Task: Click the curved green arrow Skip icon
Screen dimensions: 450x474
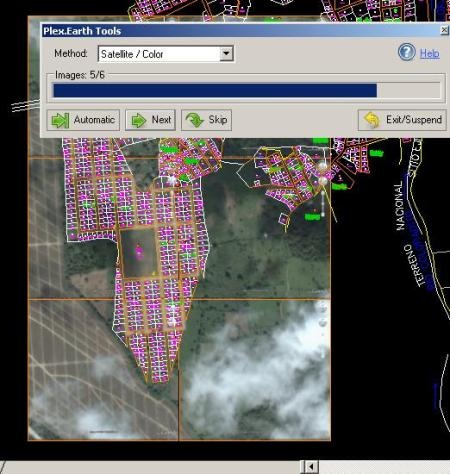Action: (195, 120)
